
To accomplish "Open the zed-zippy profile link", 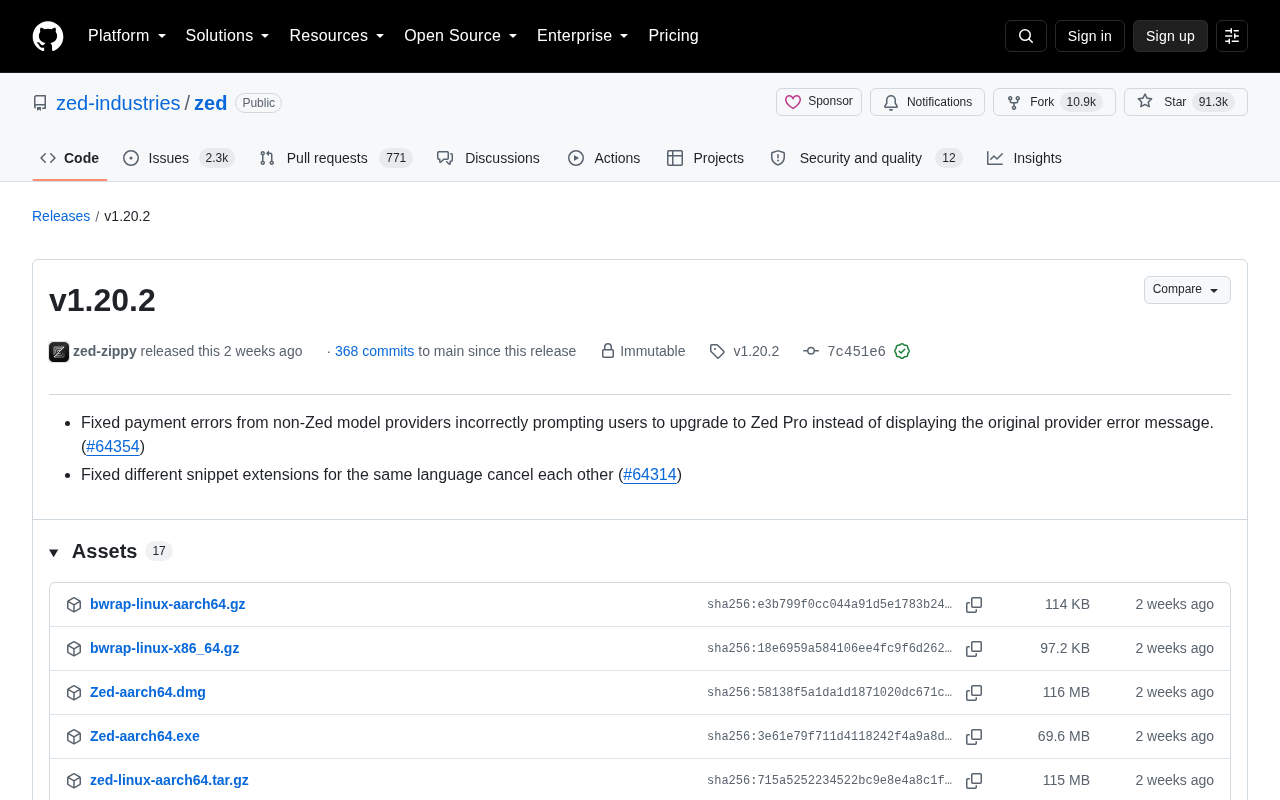I will click(x=105, y=351).
